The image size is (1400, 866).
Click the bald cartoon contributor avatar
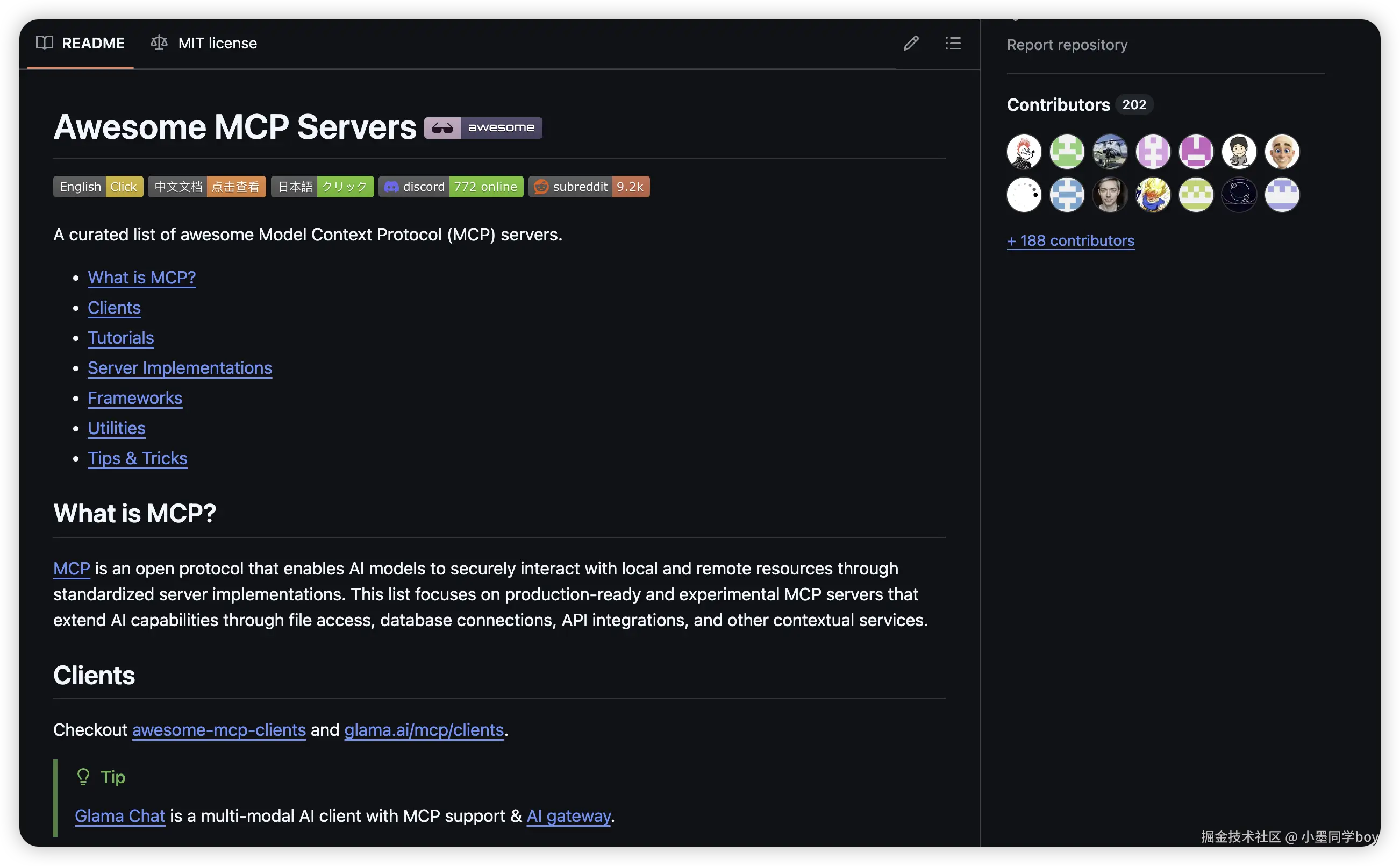tap(1282, 152)
